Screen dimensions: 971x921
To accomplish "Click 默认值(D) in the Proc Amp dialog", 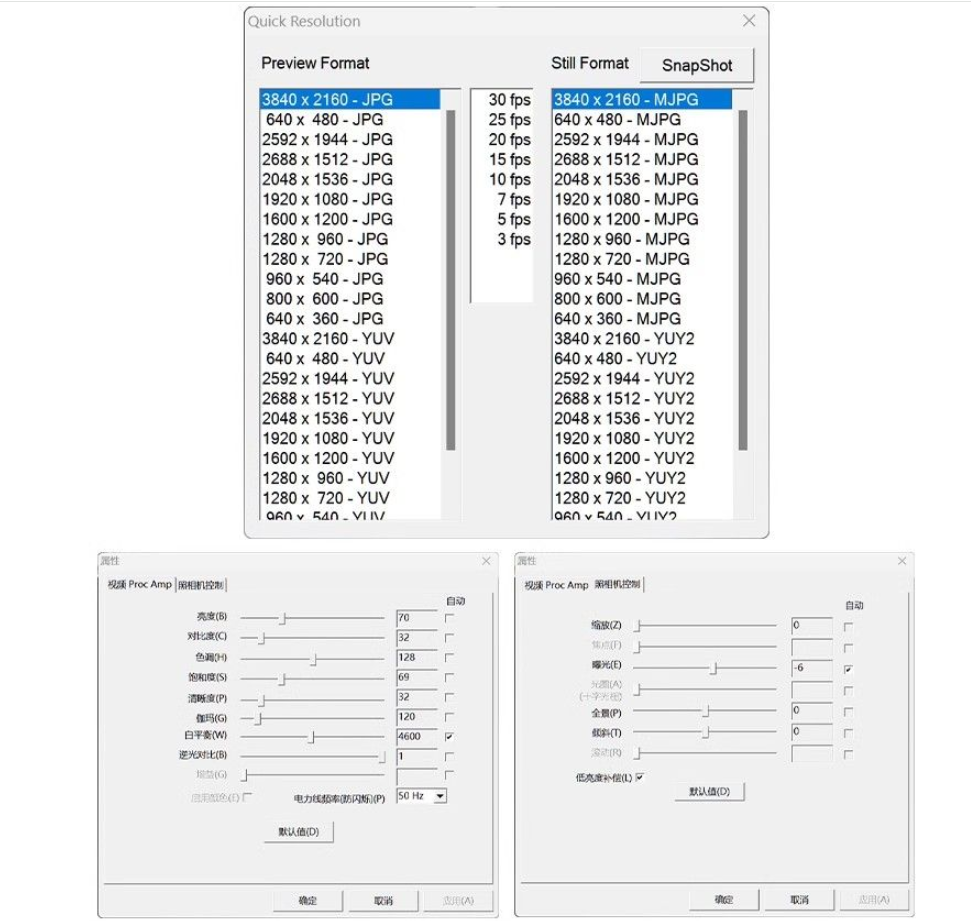I will 298,831.
